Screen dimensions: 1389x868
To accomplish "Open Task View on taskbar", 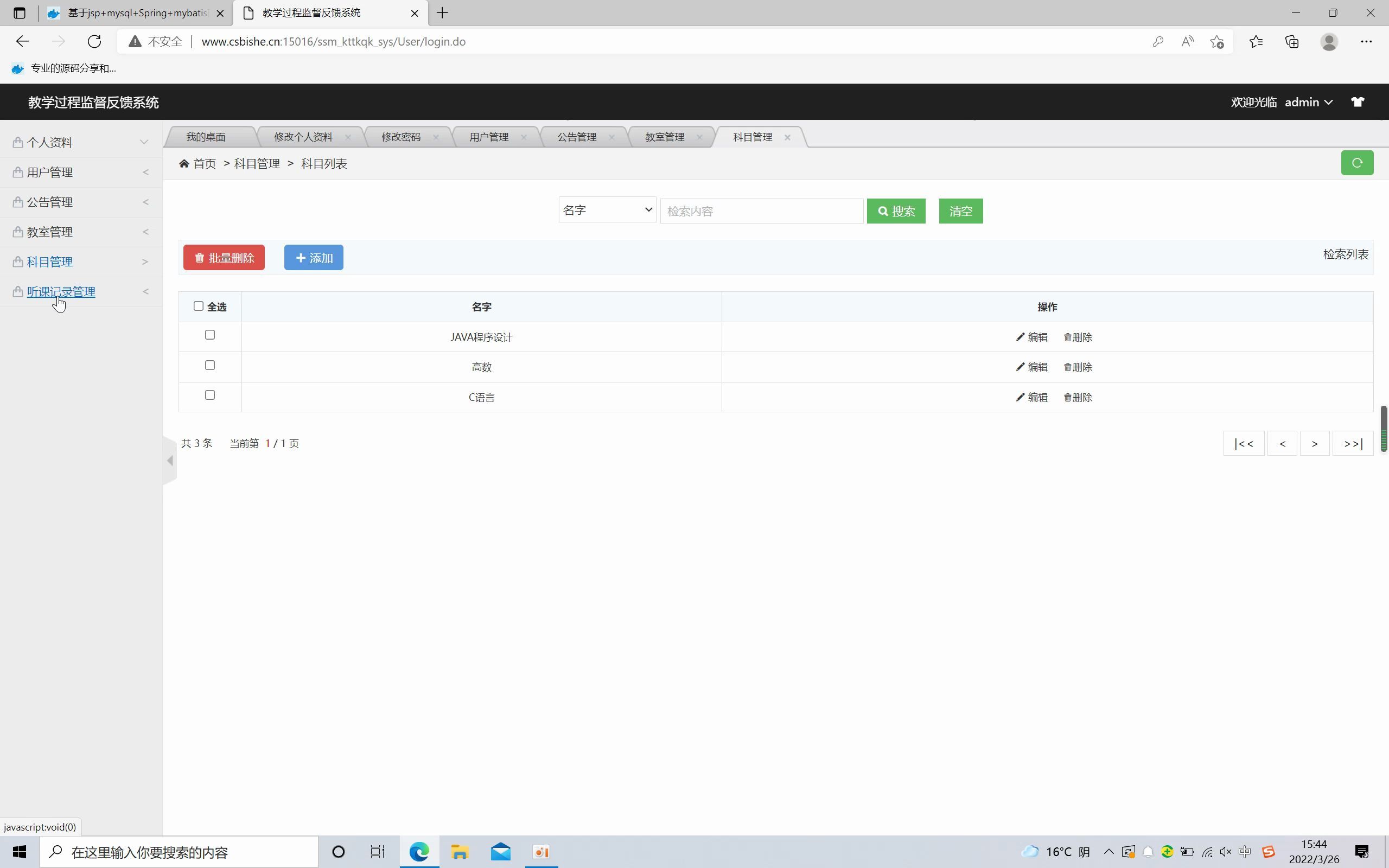I will (x=377, y=852).
